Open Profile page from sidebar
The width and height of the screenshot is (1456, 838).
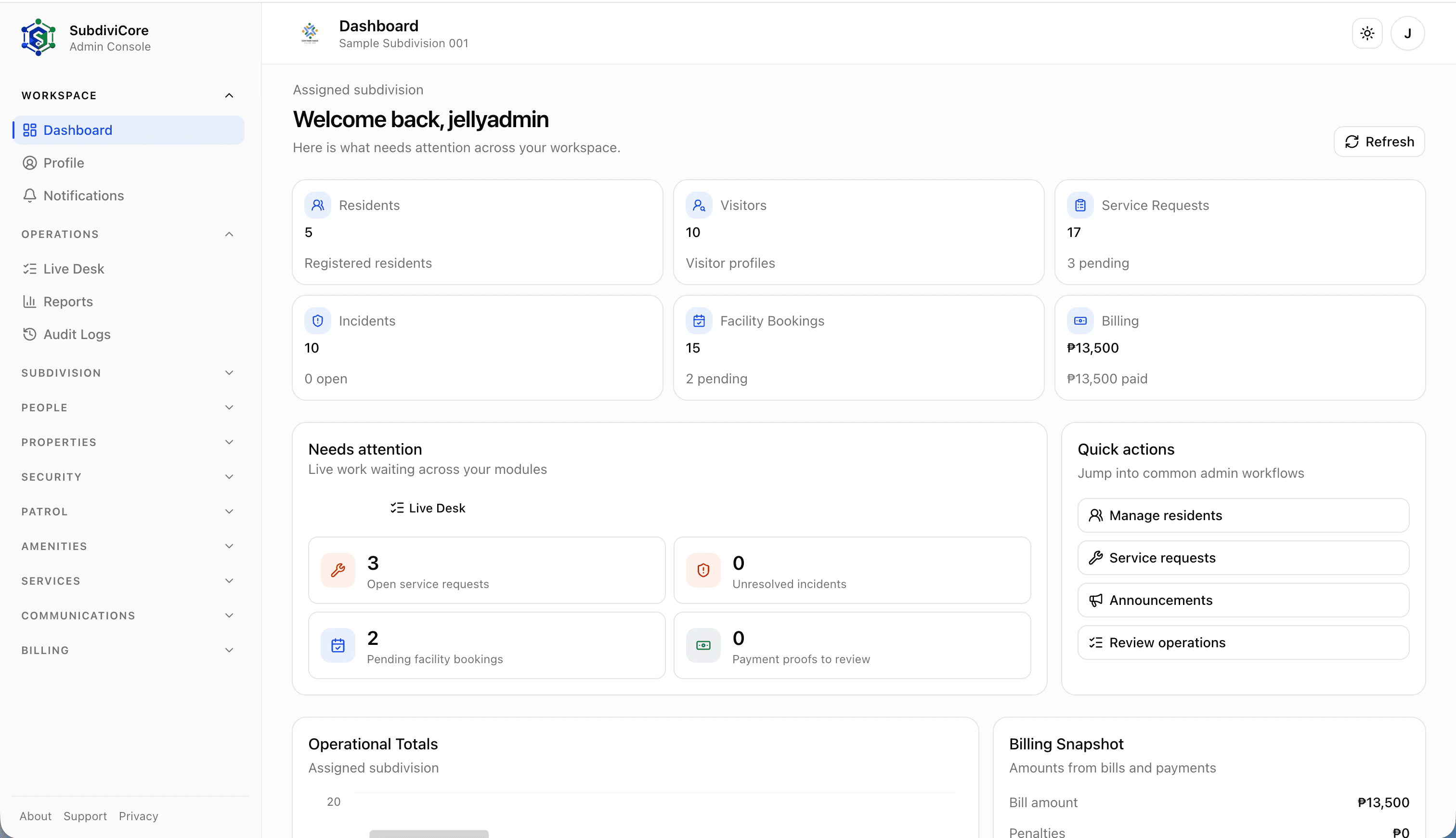click(129, 163)
